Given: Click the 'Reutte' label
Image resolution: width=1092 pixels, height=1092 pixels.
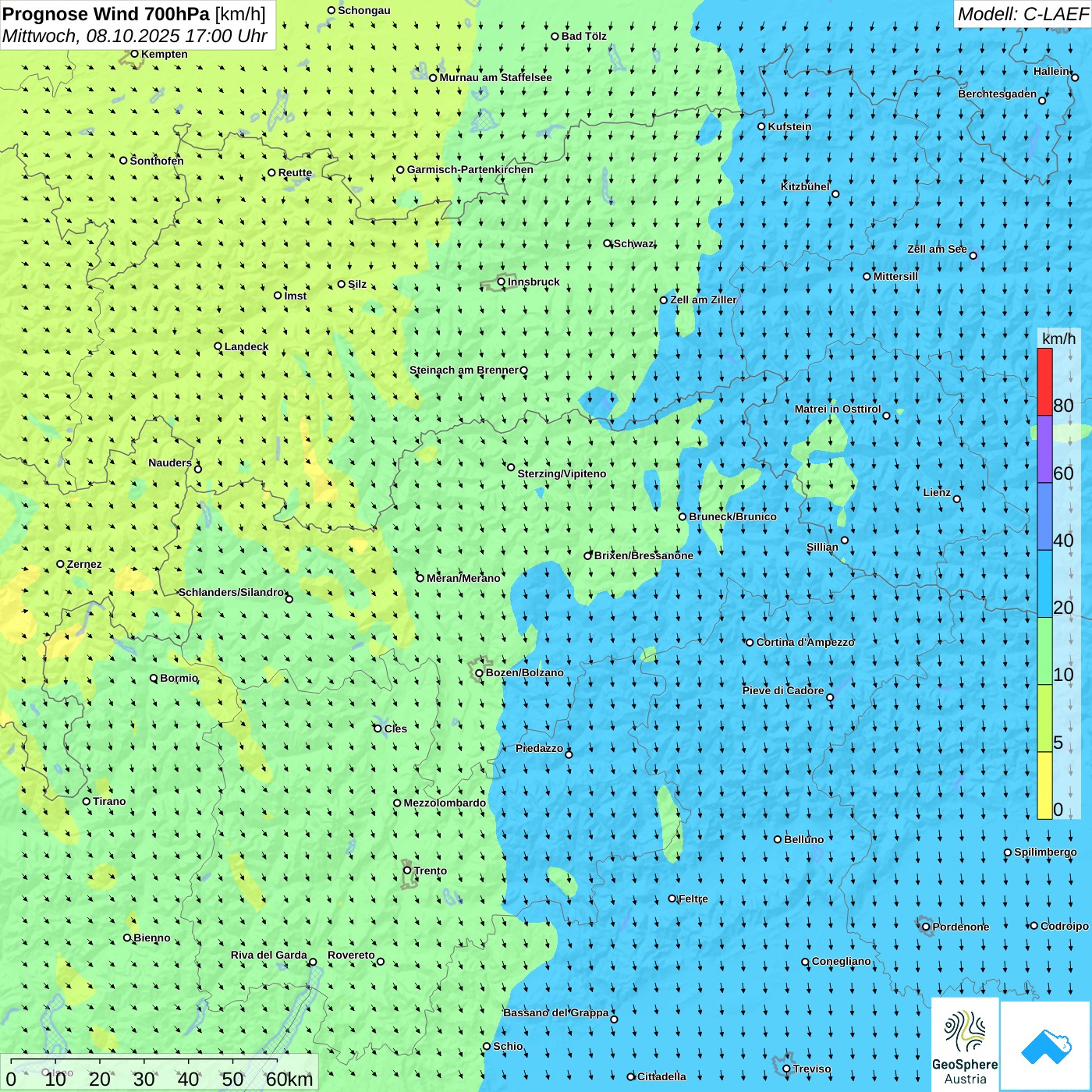Looking at the screenshot, I should click(x=295, y=173).
